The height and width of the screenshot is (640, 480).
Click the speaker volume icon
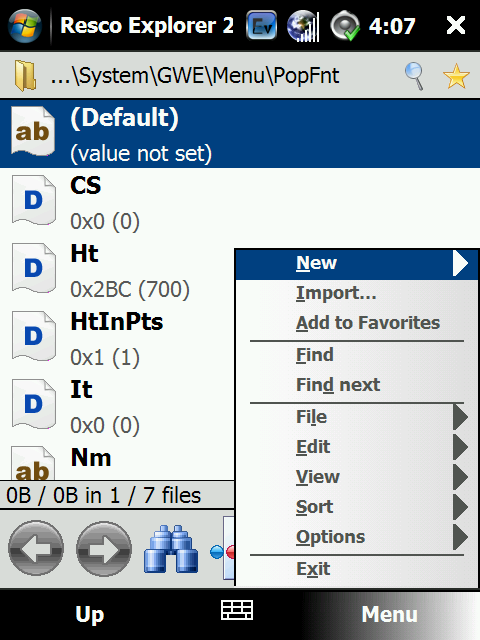tap(345, 26)
